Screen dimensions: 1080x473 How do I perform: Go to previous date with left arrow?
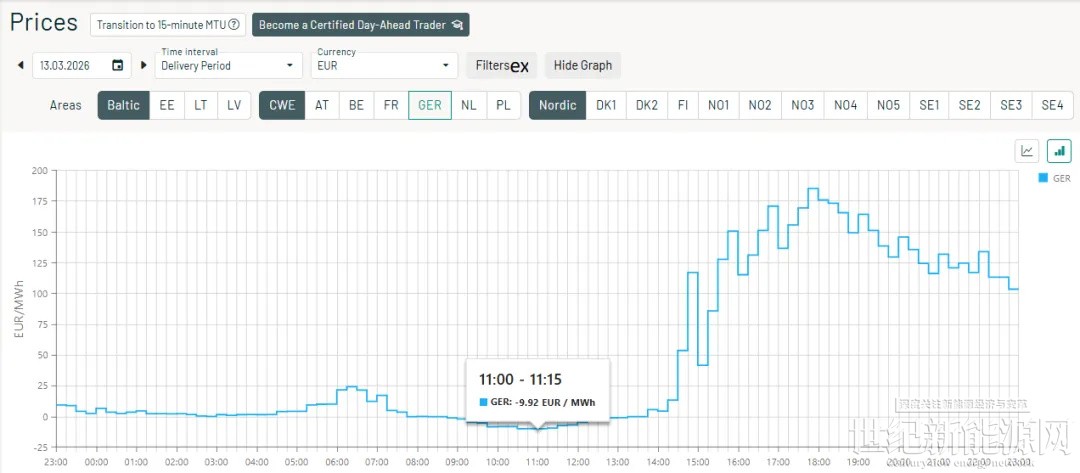20,66
